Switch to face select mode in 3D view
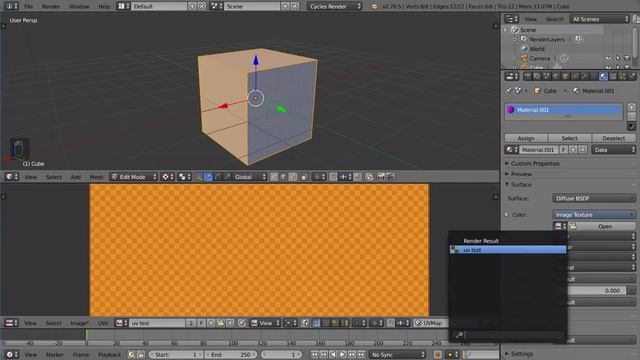Viewport: 640px width, 360px height. (x=293, y=177)
